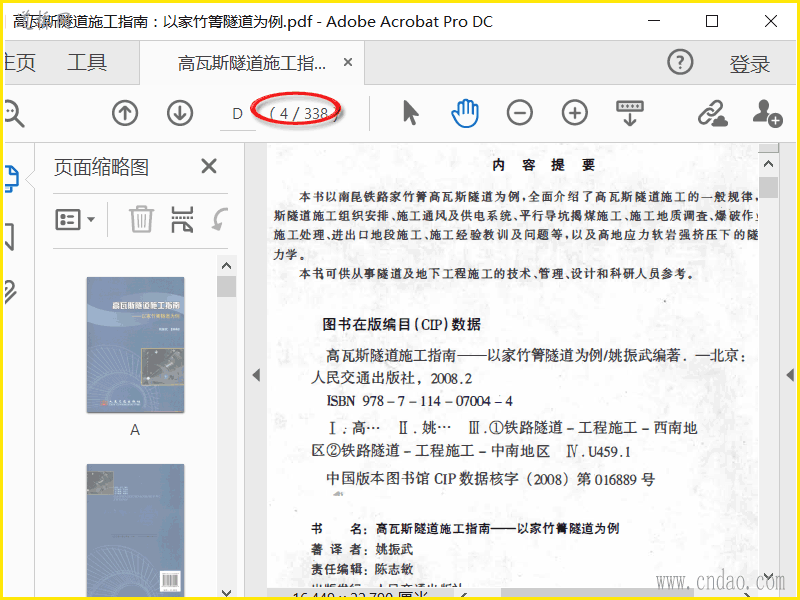Select the 高瓦斯隧道施工指... document tab
Screen dimensions: 800x600
coord(252,63)
